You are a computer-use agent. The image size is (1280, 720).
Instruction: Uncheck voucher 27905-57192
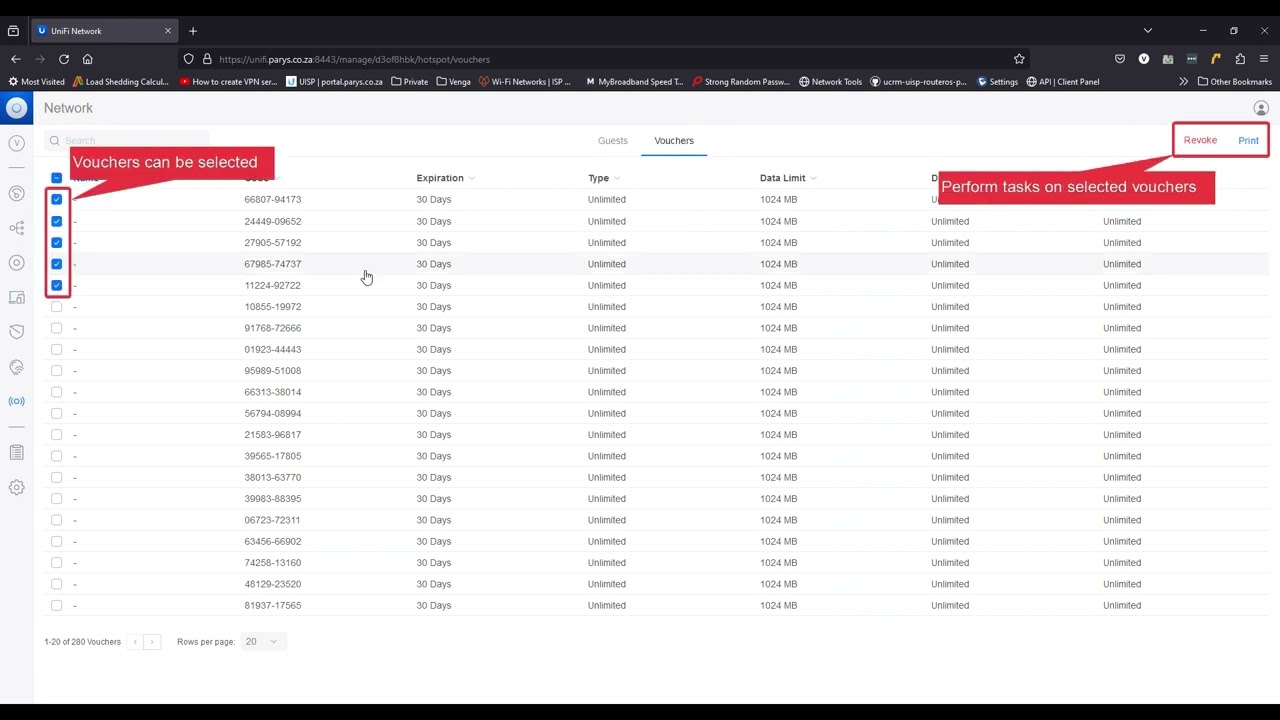(x=56, y=242)
